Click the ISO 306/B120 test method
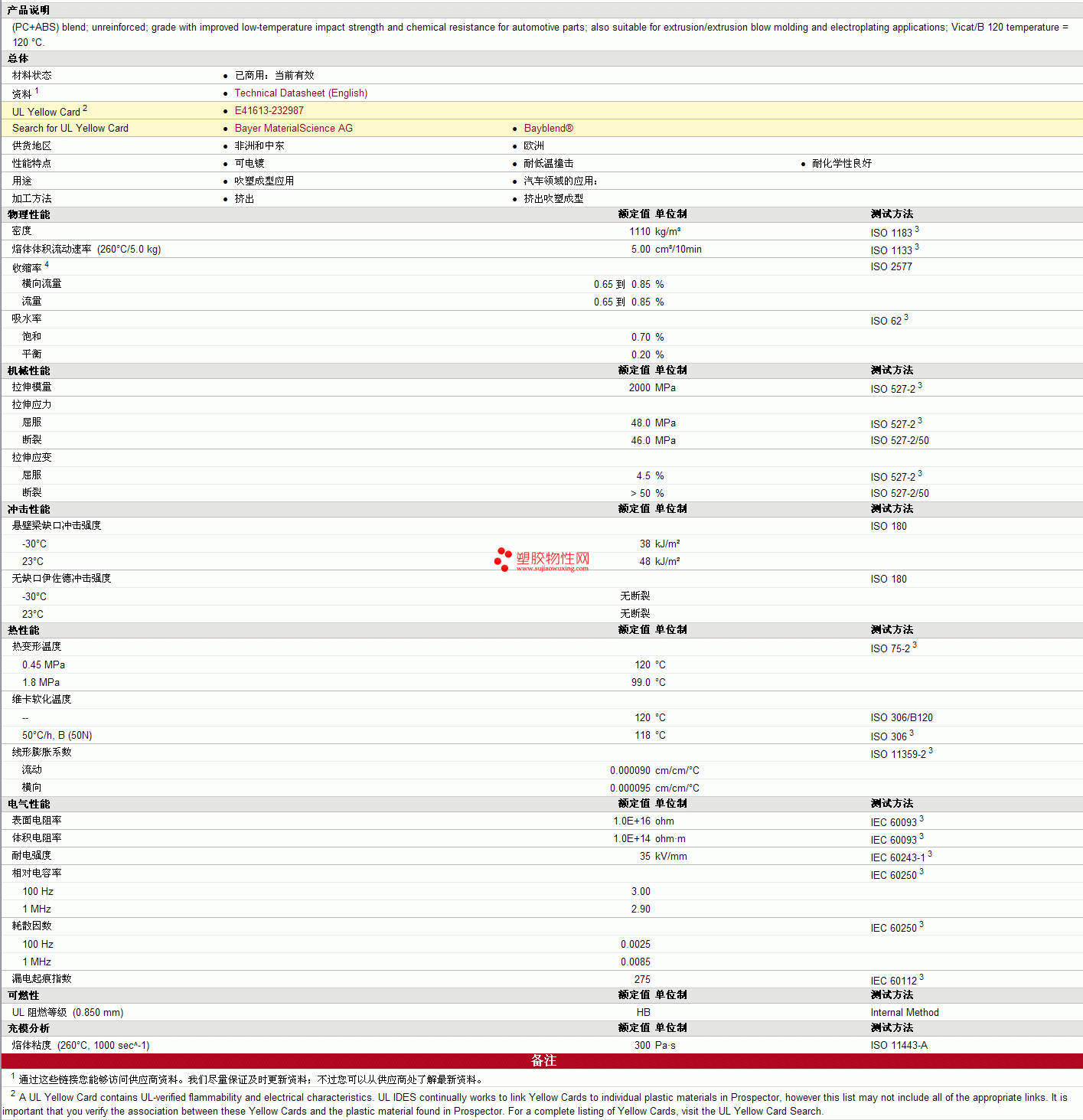This screenshot has height=1120, width=1083. [x=902, y=717]
